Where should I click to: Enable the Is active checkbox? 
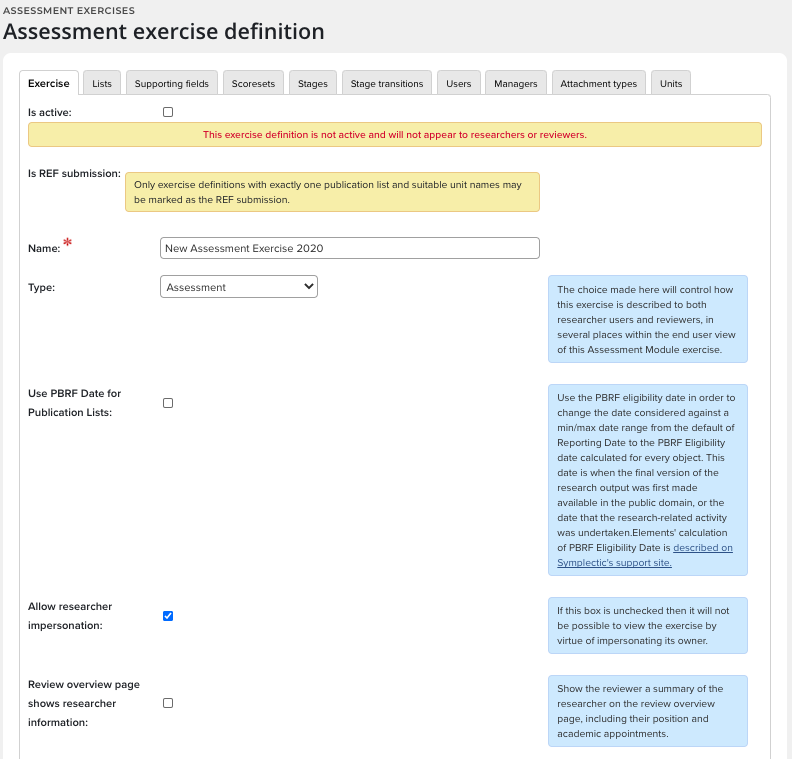click(x=168, y=112)
